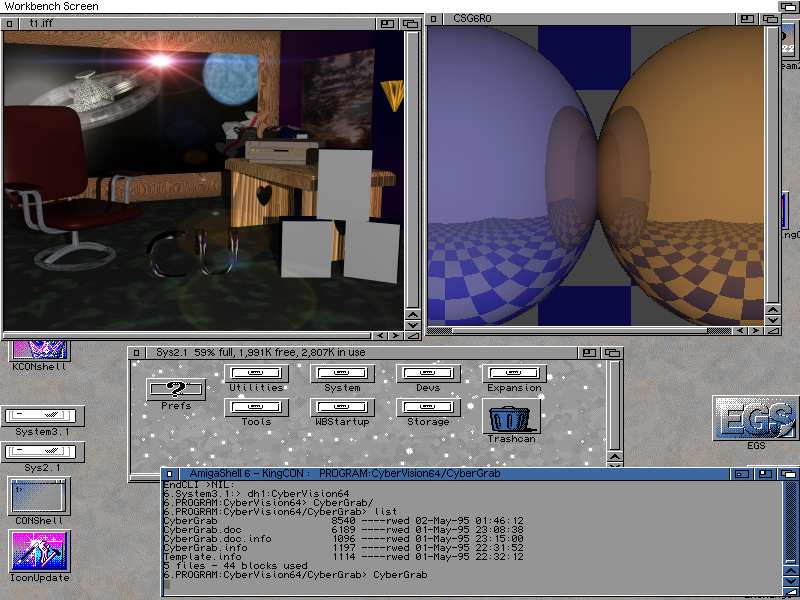Click the CSG6R0 window title bar
This screenshot has width=800, height=600.
(x=589, y=19)
